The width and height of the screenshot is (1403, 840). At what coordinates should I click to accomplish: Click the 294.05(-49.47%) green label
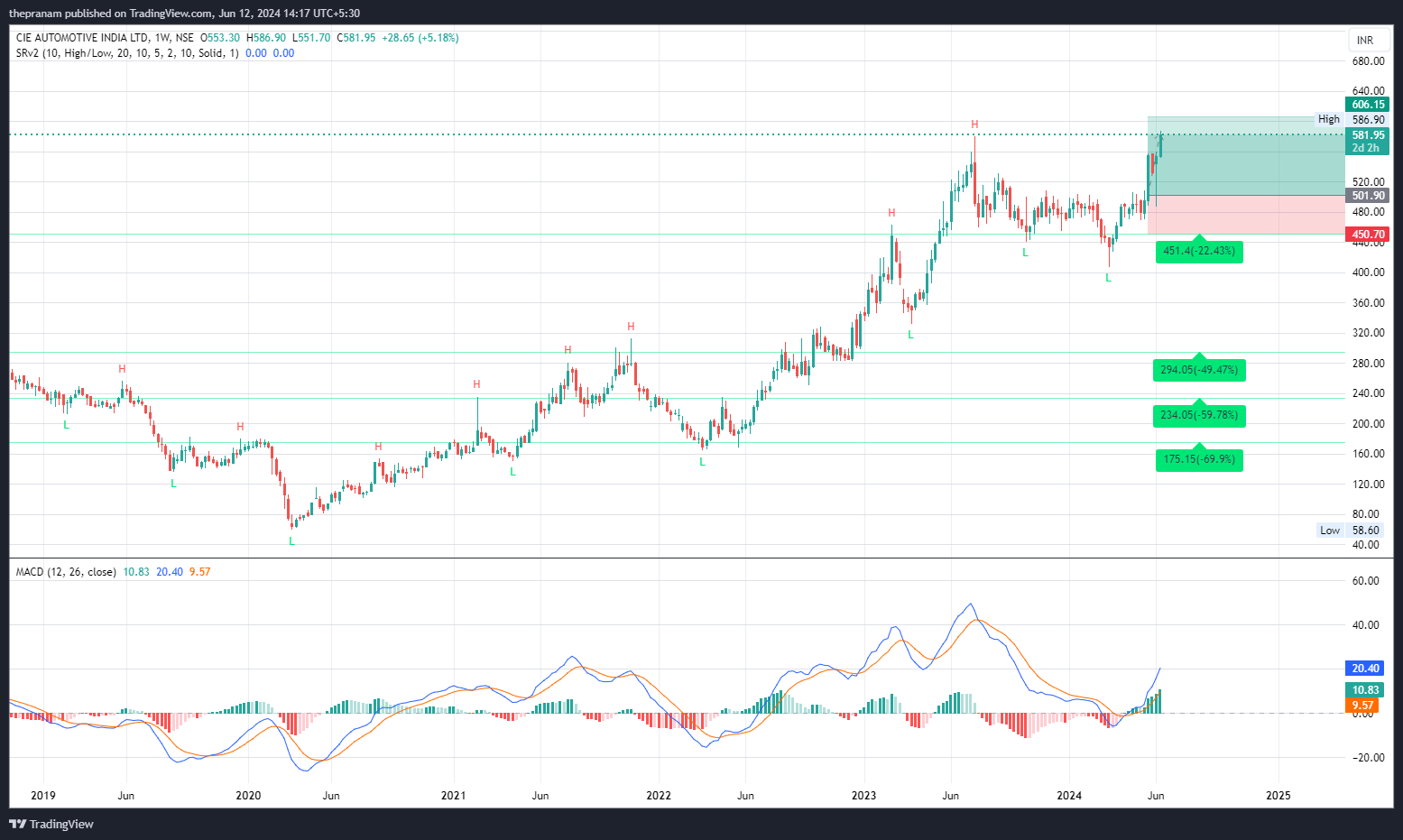(x=1199, y=370)
